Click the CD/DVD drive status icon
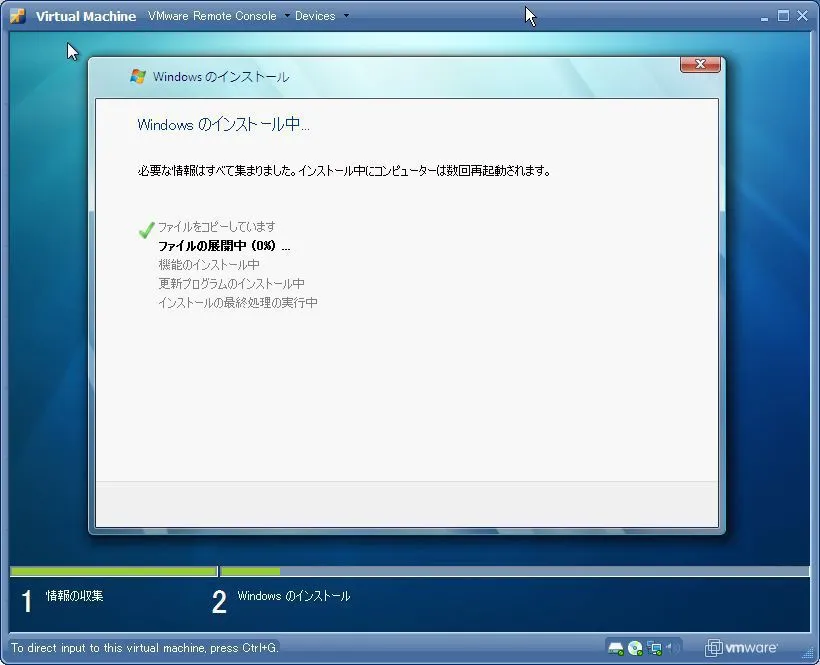Image resolution: width=820 pixels, height=665 pixels. coord(635,648)
